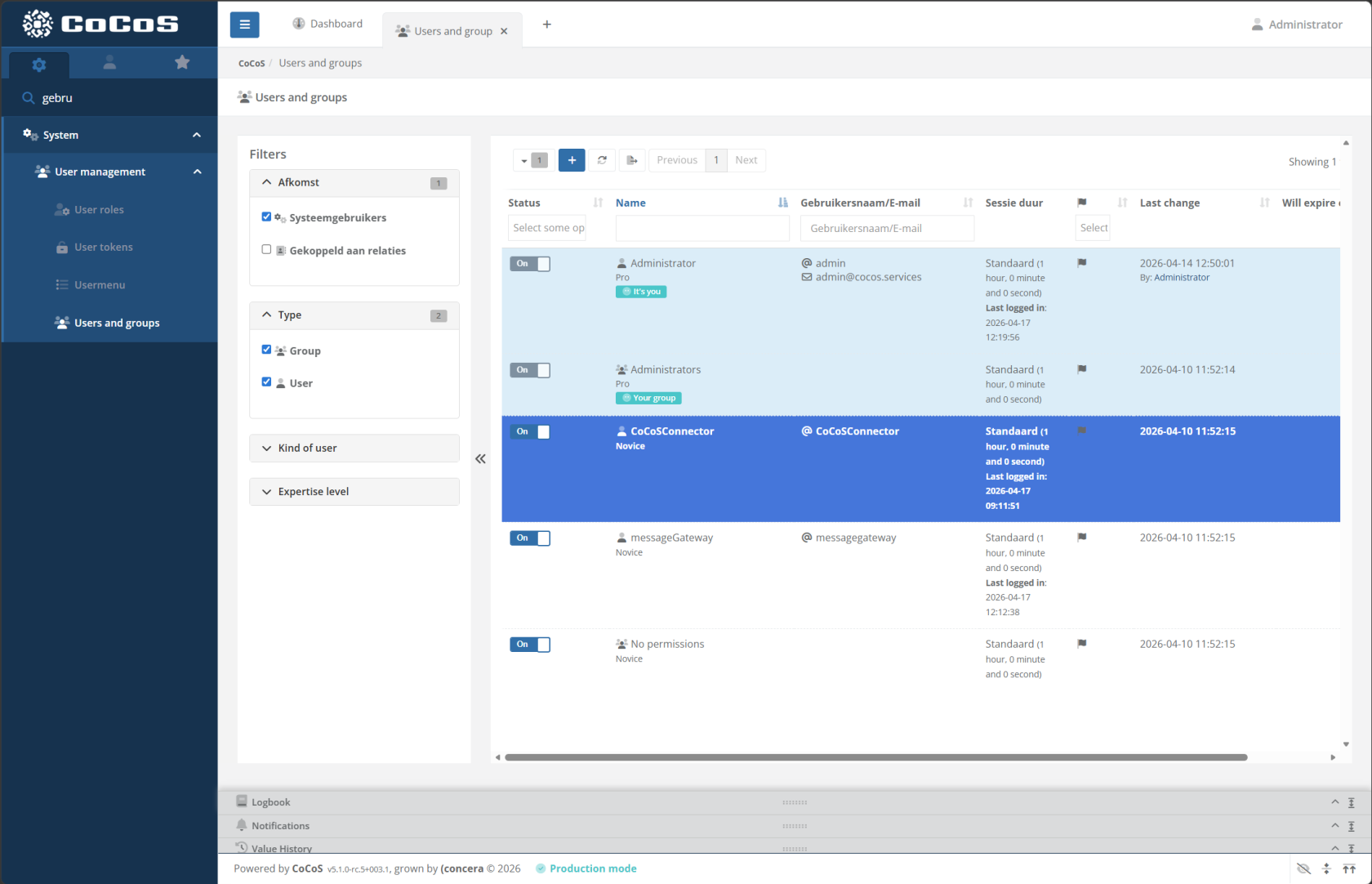
Task: Open the user profile sidebar tab
Action: point(109,63)
